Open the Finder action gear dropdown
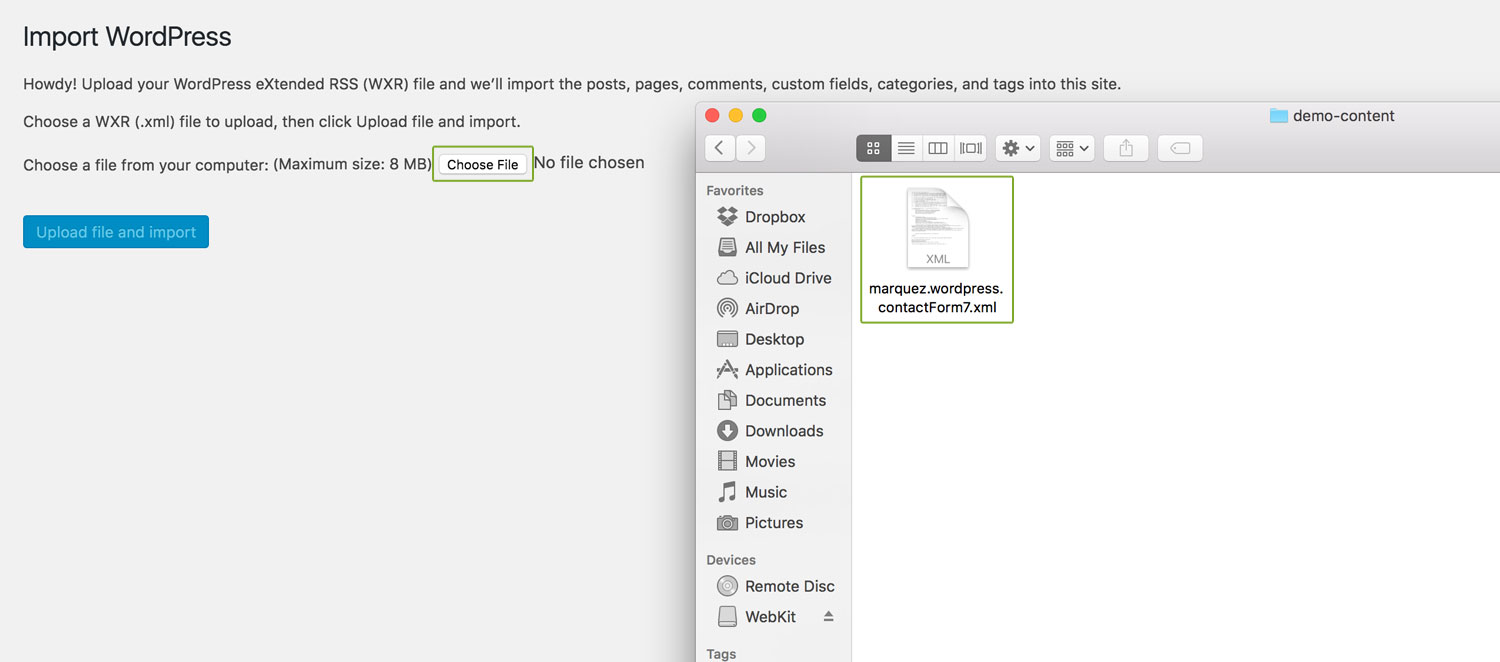 pos(1019,148)
